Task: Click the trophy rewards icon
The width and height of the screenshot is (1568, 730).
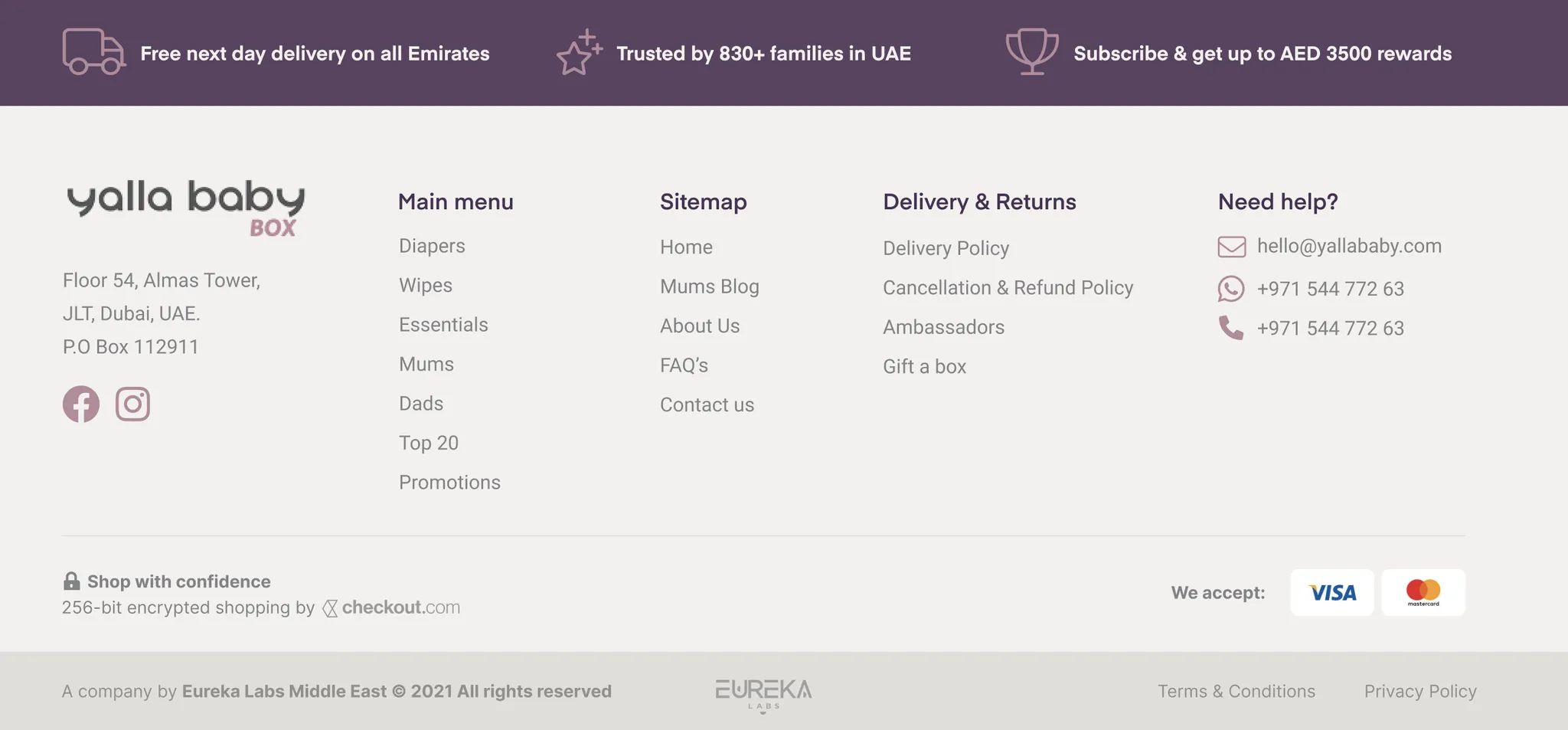Action: [1031, 51]
